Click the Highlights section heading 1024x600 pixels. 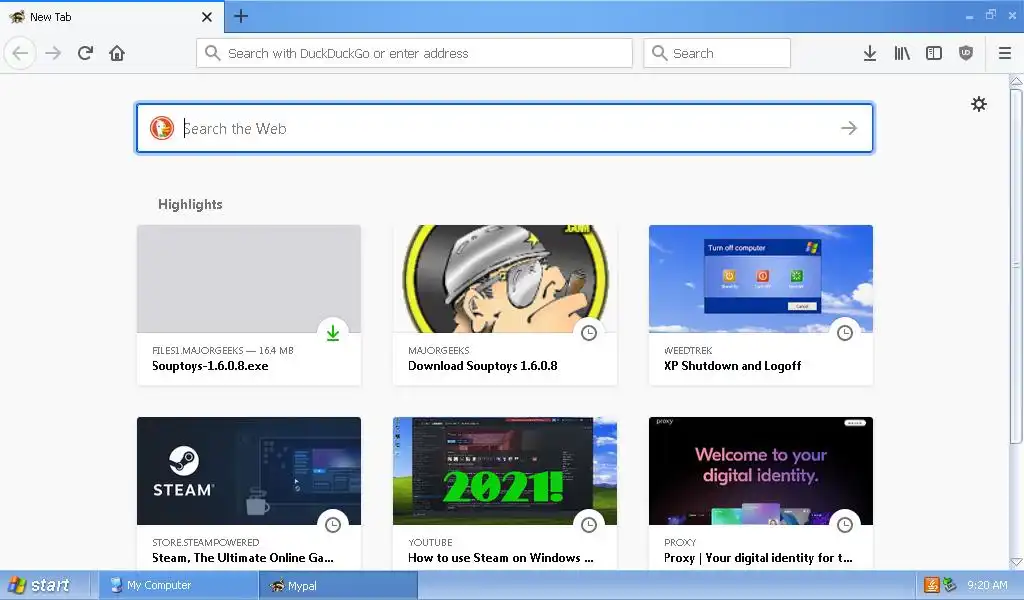[x=190, y=204]
